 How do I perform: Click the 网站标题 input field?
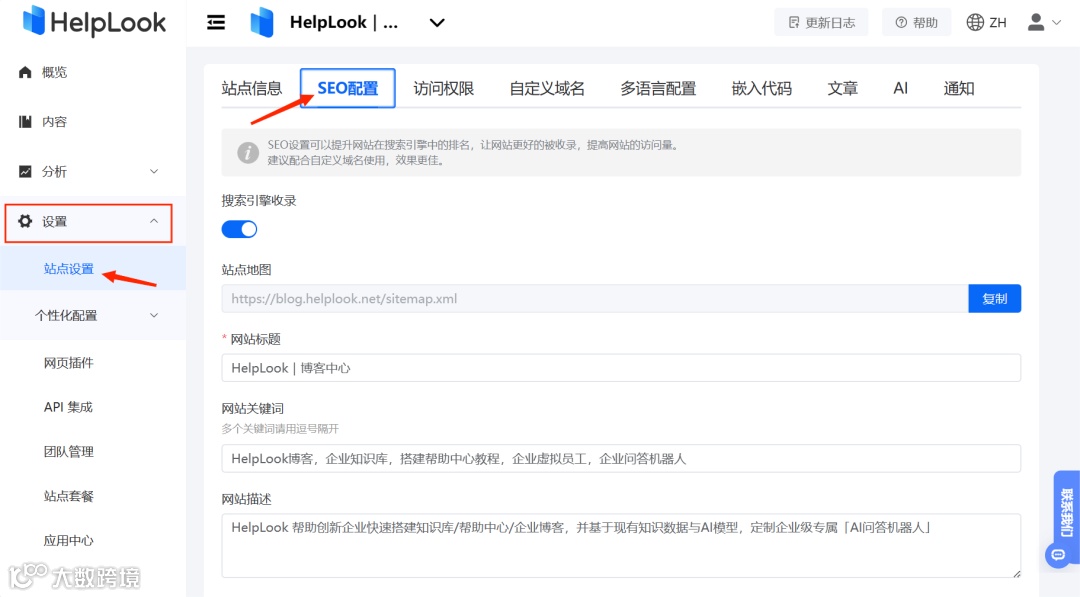click(x=620, y=367)
